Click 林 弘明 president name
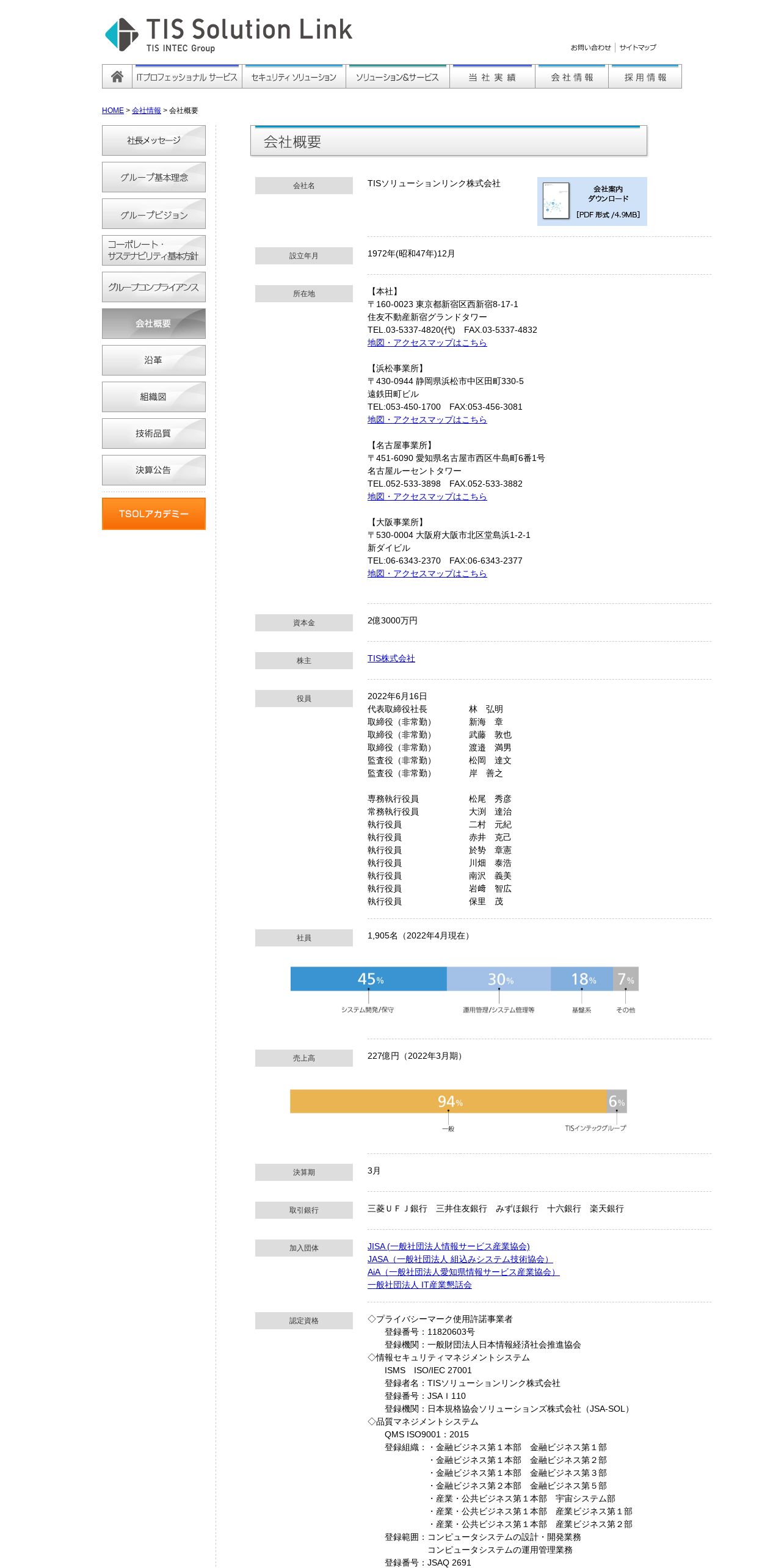Screen dimensions: 784x1568 (x=486, y=709)
